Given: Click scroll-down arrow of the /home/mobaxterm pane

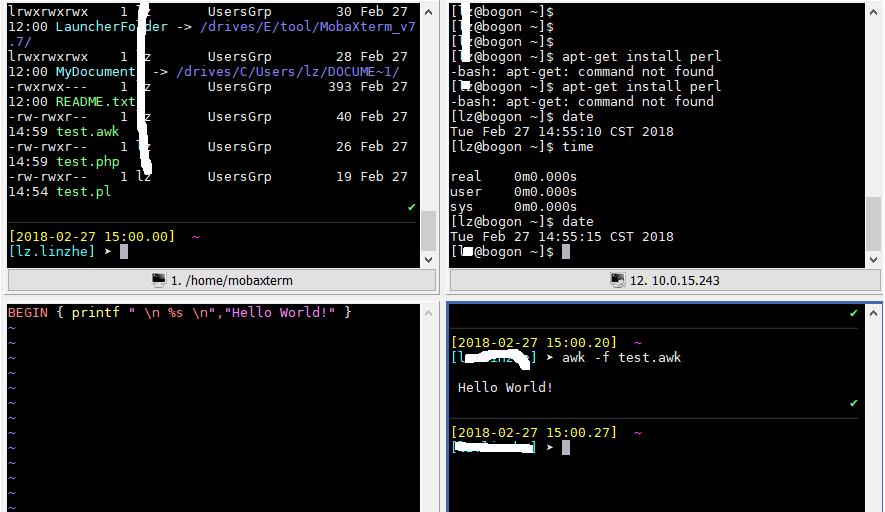Looking at the screenshot, I should click(428, 260).
